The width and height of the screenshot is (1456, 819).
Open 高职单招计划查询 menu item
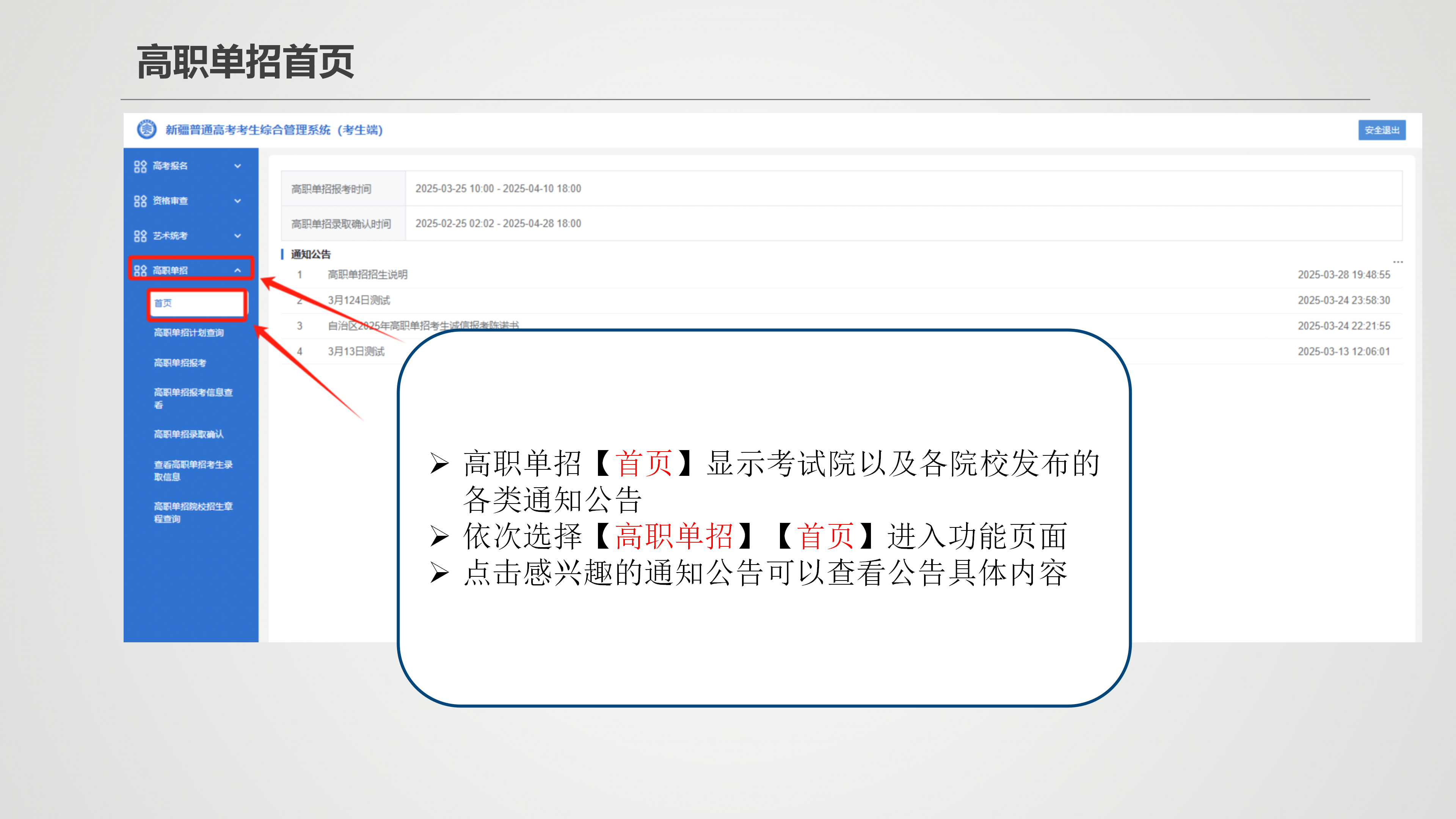pyautogui.click(x=189, y=333)
